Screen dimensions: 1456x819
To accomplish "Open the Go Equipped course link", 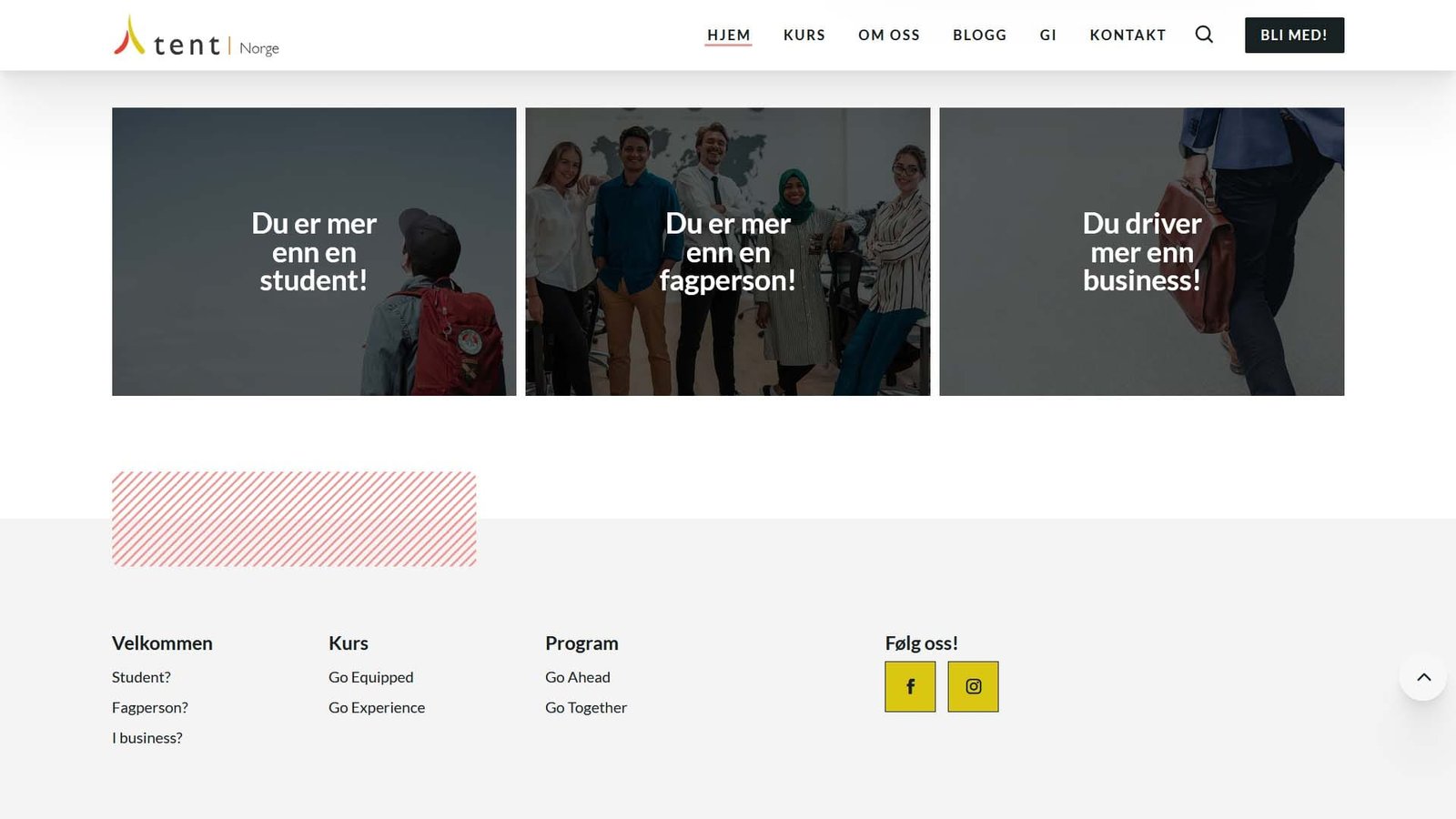I will pyautogui.click(x=371, y=677).
